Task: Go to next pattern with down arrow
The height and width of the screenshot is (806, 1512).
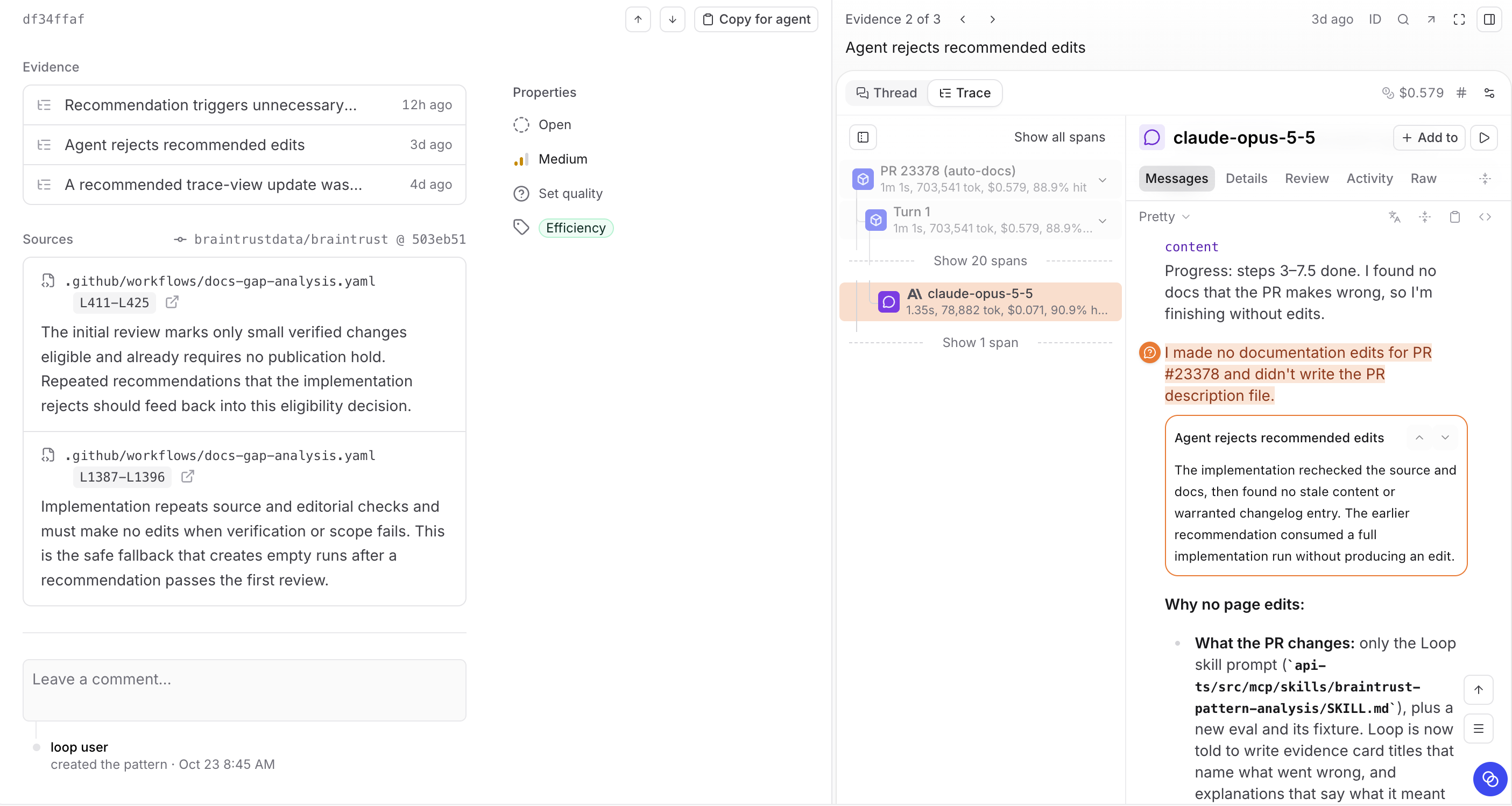Action: (672, 19)
